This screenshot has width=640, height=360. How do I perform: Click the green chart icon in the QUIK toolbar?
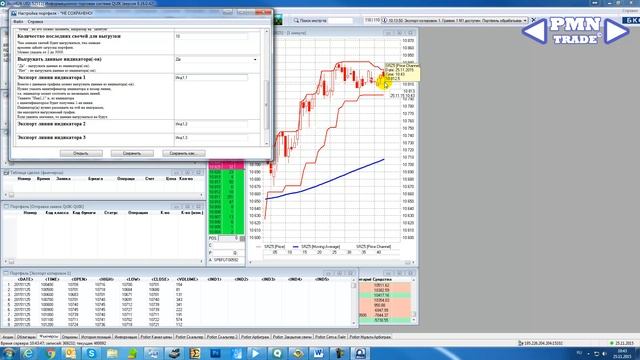(278, 20)
